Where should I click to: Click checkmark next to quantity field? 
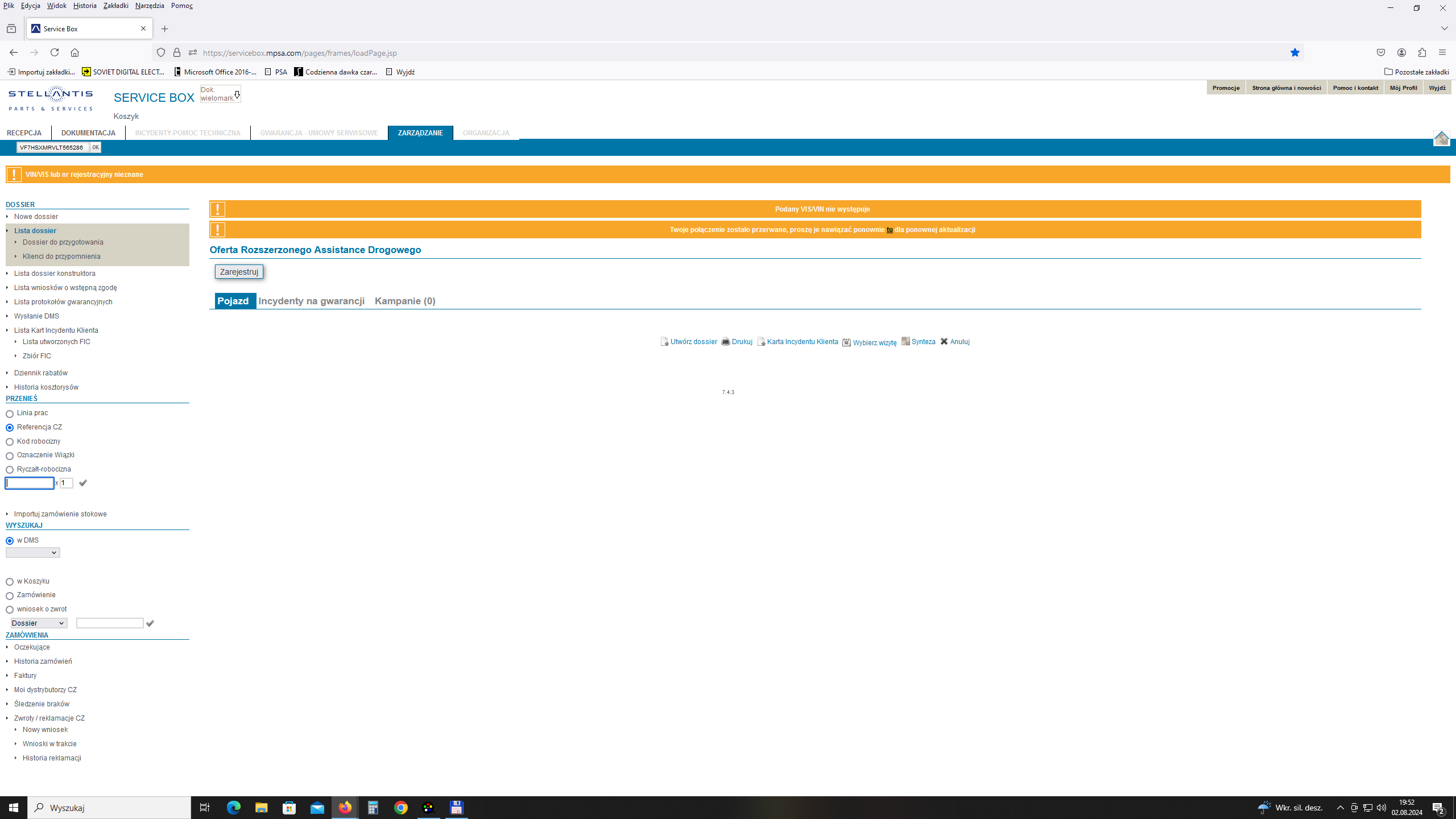point(83,483)
